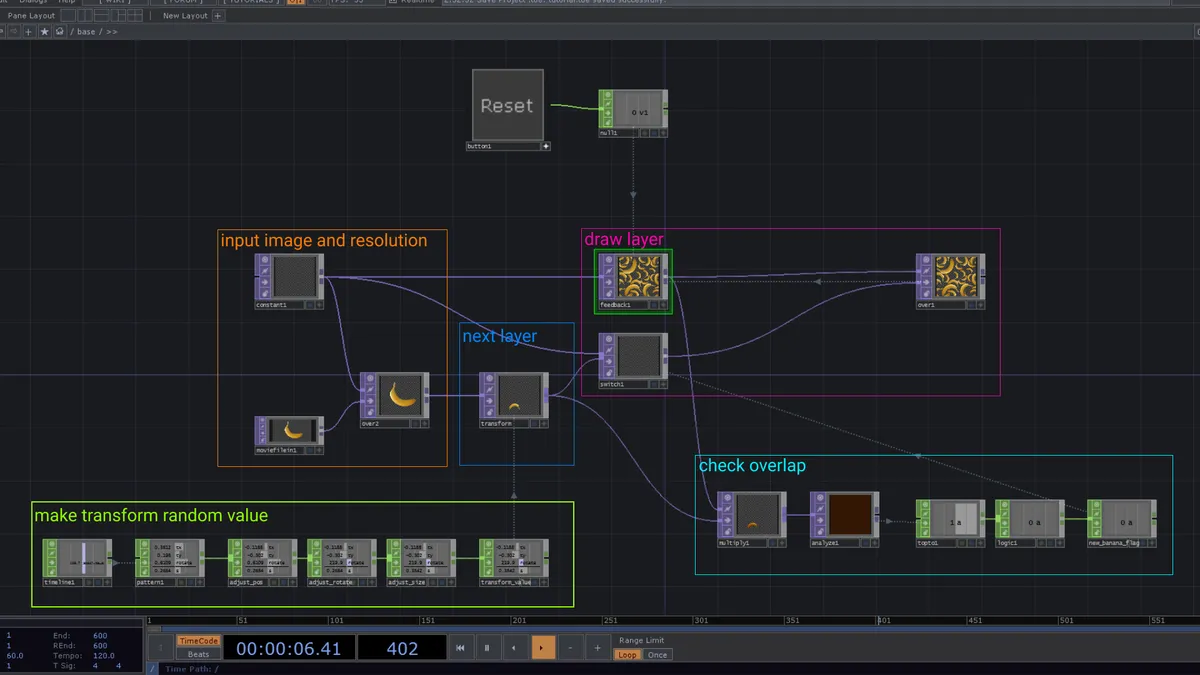Click the plus icon beside button1 label
This screenshot has height=675, width=1200.
click(546, 146)
